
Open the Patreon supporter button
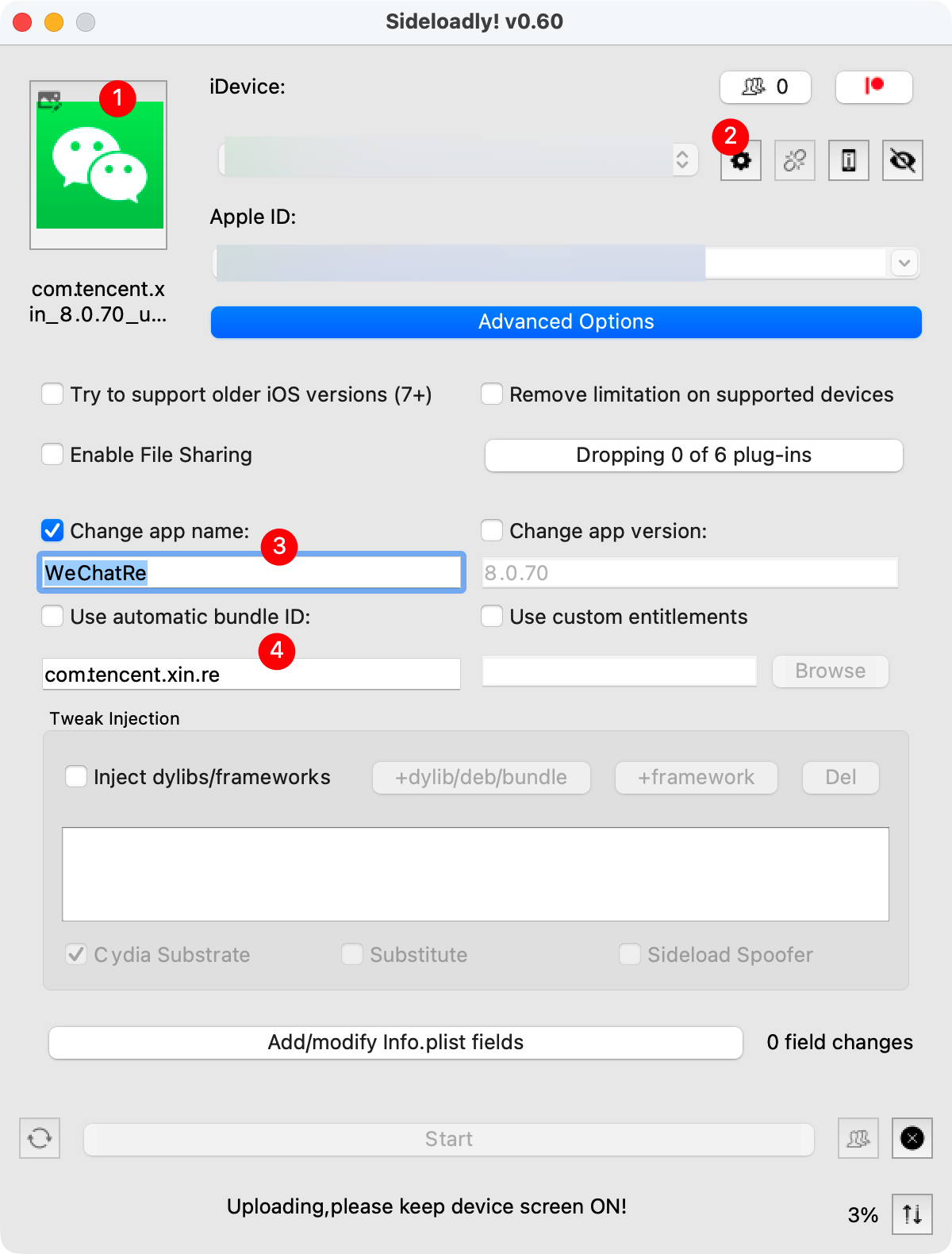point(873,87)
